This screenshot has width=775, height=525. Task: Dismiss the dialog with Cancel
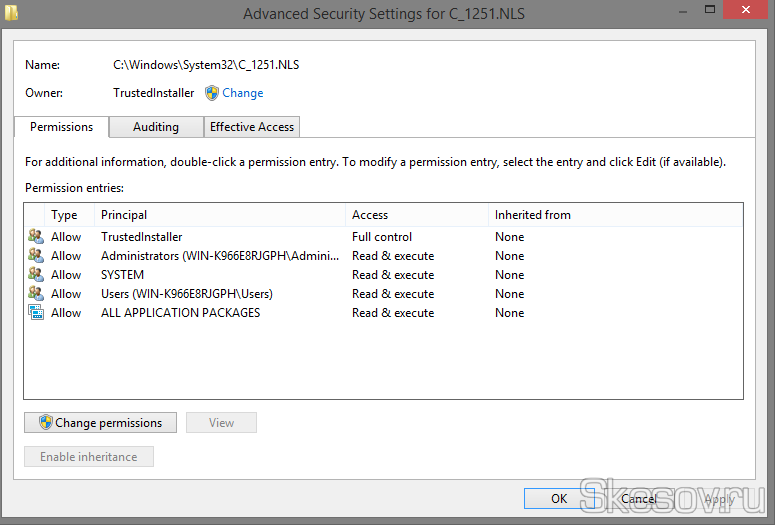(638, 498)
